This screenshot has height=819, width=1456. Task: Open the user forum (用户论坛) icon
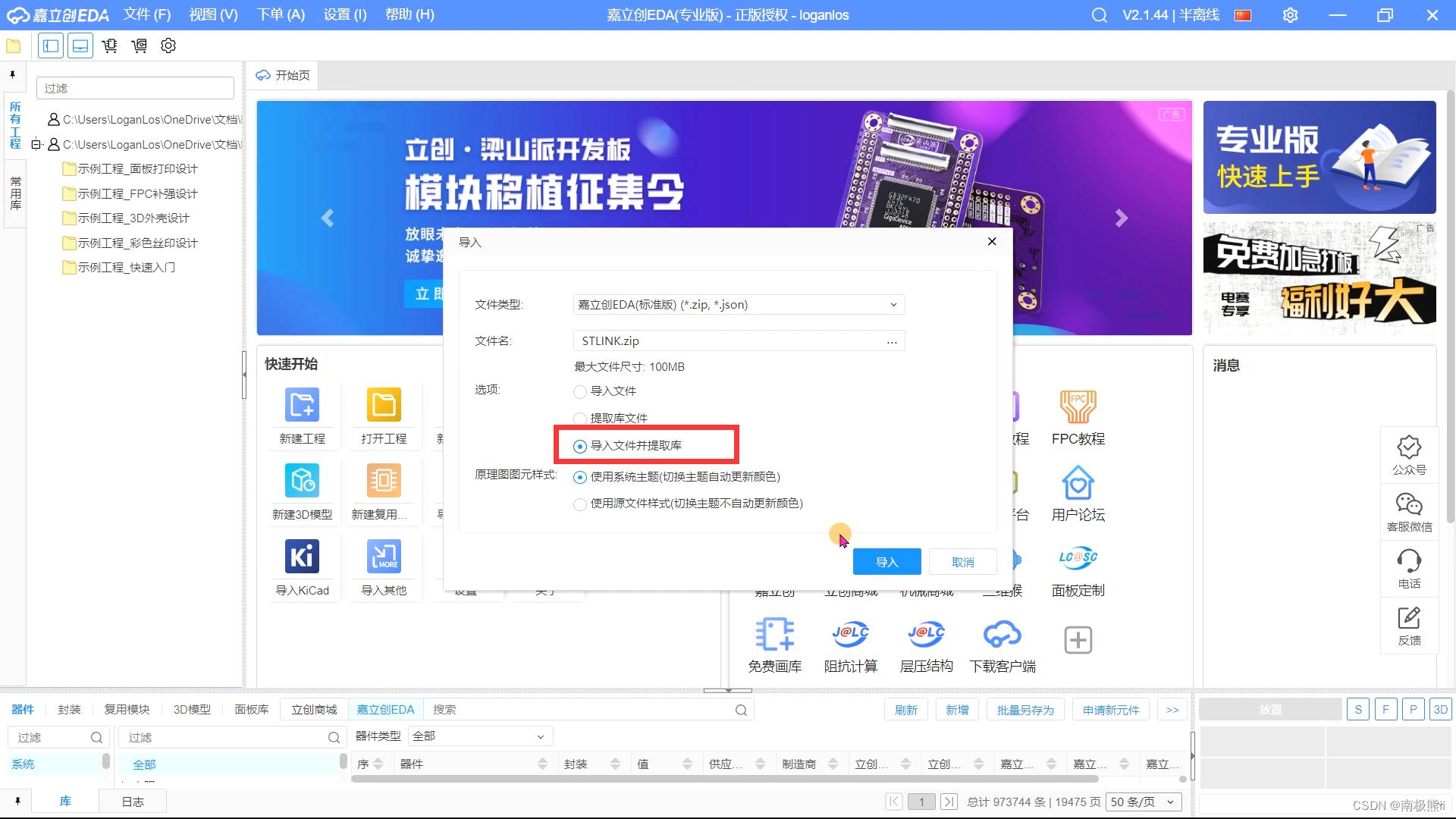click(x=1078, y=483)
